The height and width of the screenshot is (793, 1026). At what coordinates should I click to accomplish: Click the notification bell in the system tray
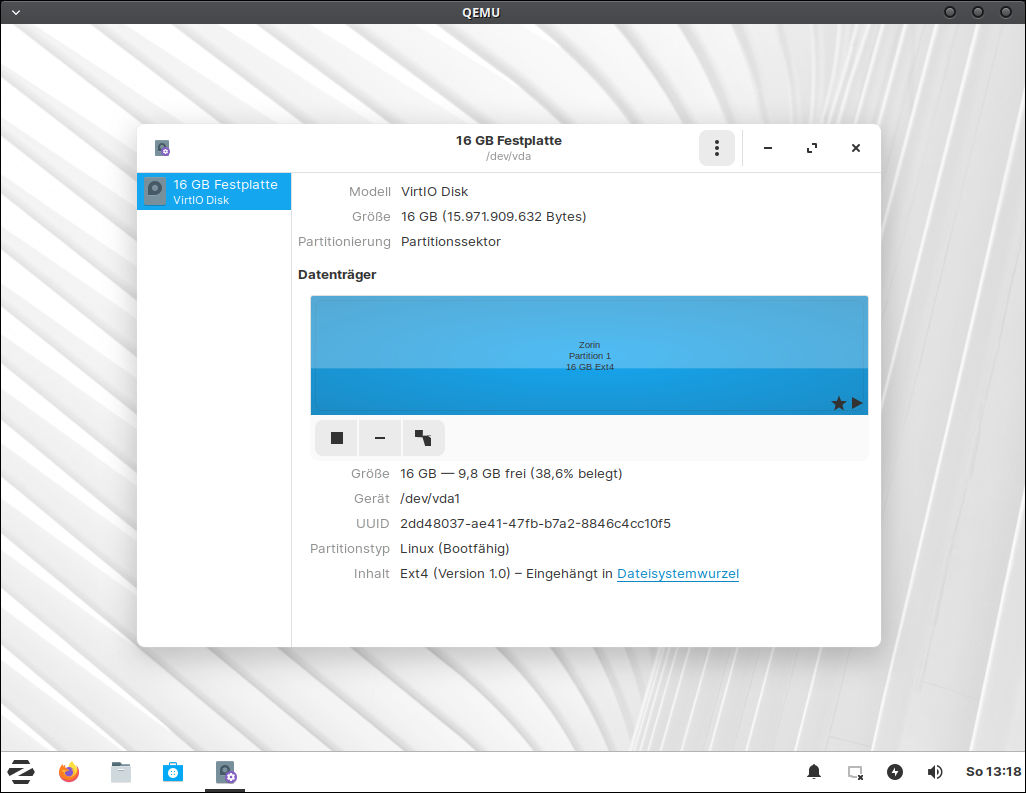point(813,772)
